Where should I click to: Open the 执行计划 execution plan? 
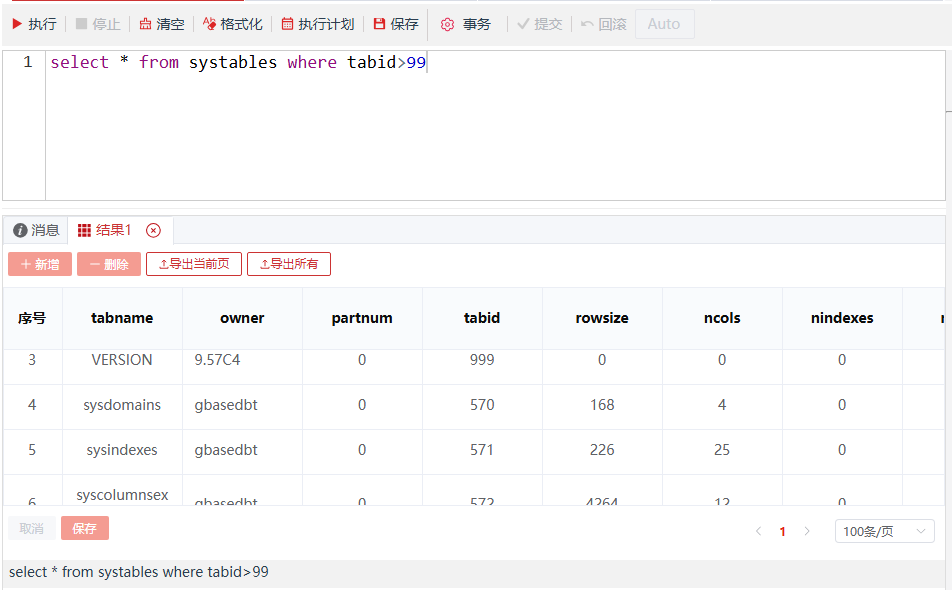[318, 24]
